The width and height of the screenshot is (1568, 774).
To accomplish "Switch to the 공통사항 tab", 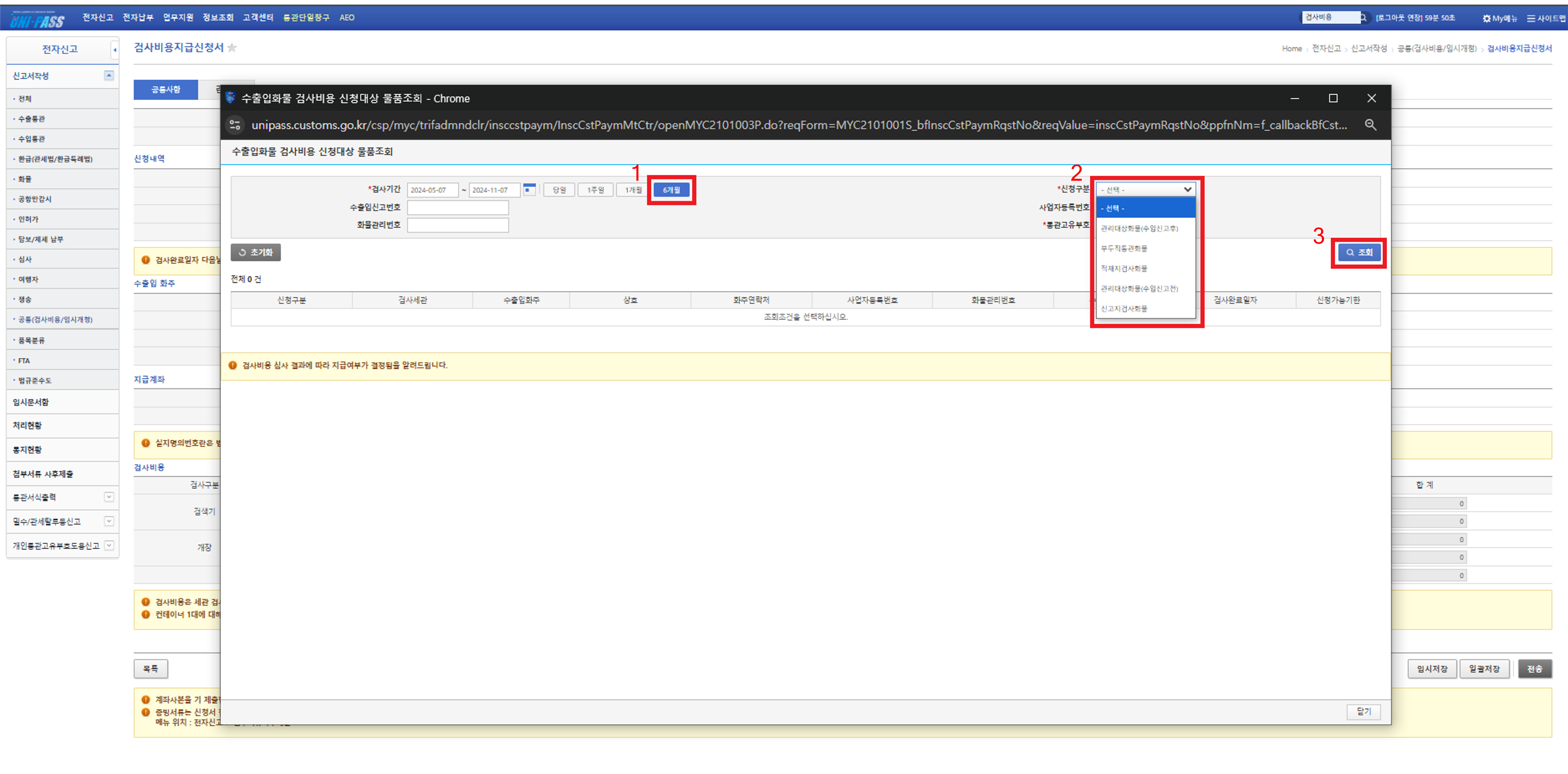I will point(166,90).
